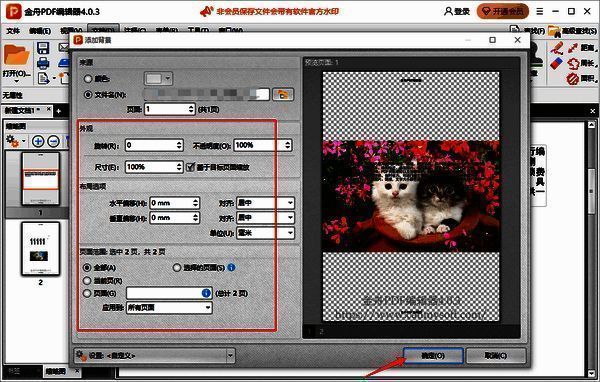This screenshot has height=382, width=600.
Task: Click 尺寸(E) size spinner arrows
Action: tap(179, 167)
